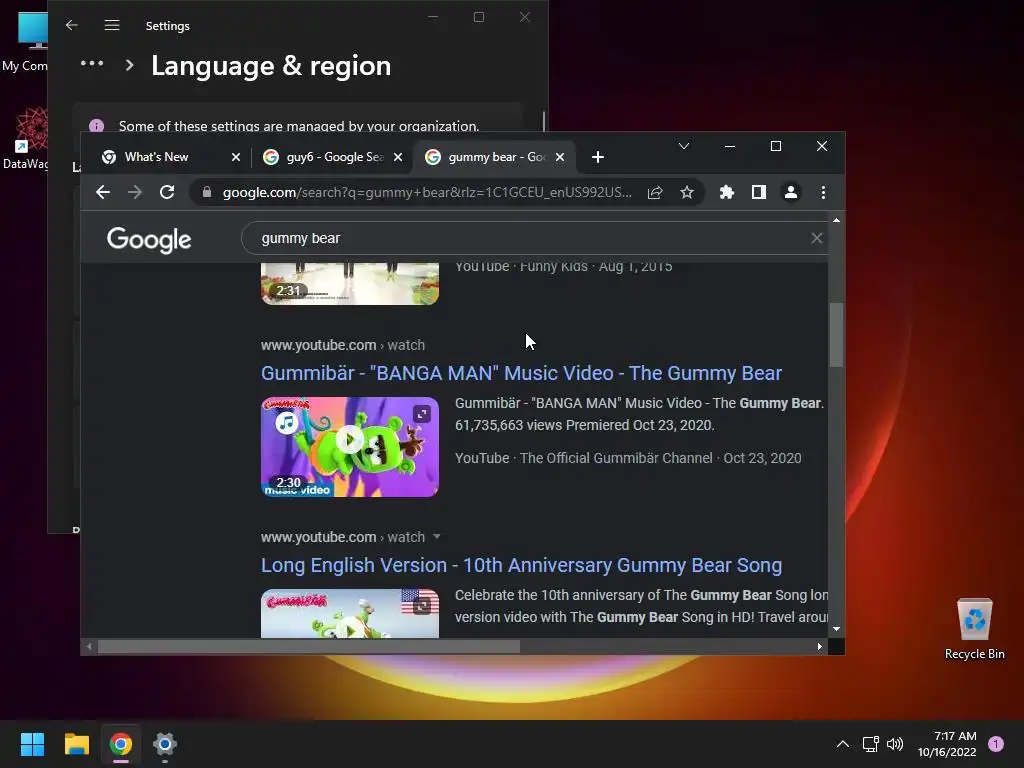Image resolution: width=1024 pixels, height=768 pixels.
Task: Go back in Settings window
Action: pos(72,25)
